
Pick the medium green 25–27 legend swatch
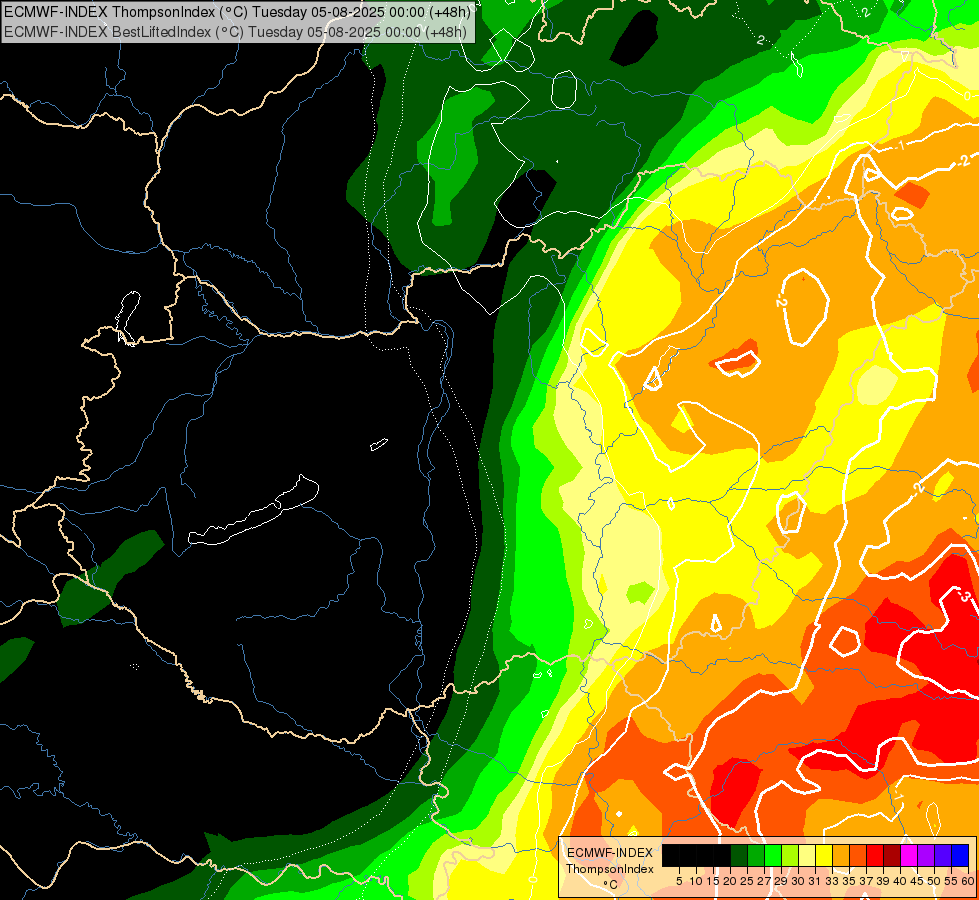[x=756, y=855]
